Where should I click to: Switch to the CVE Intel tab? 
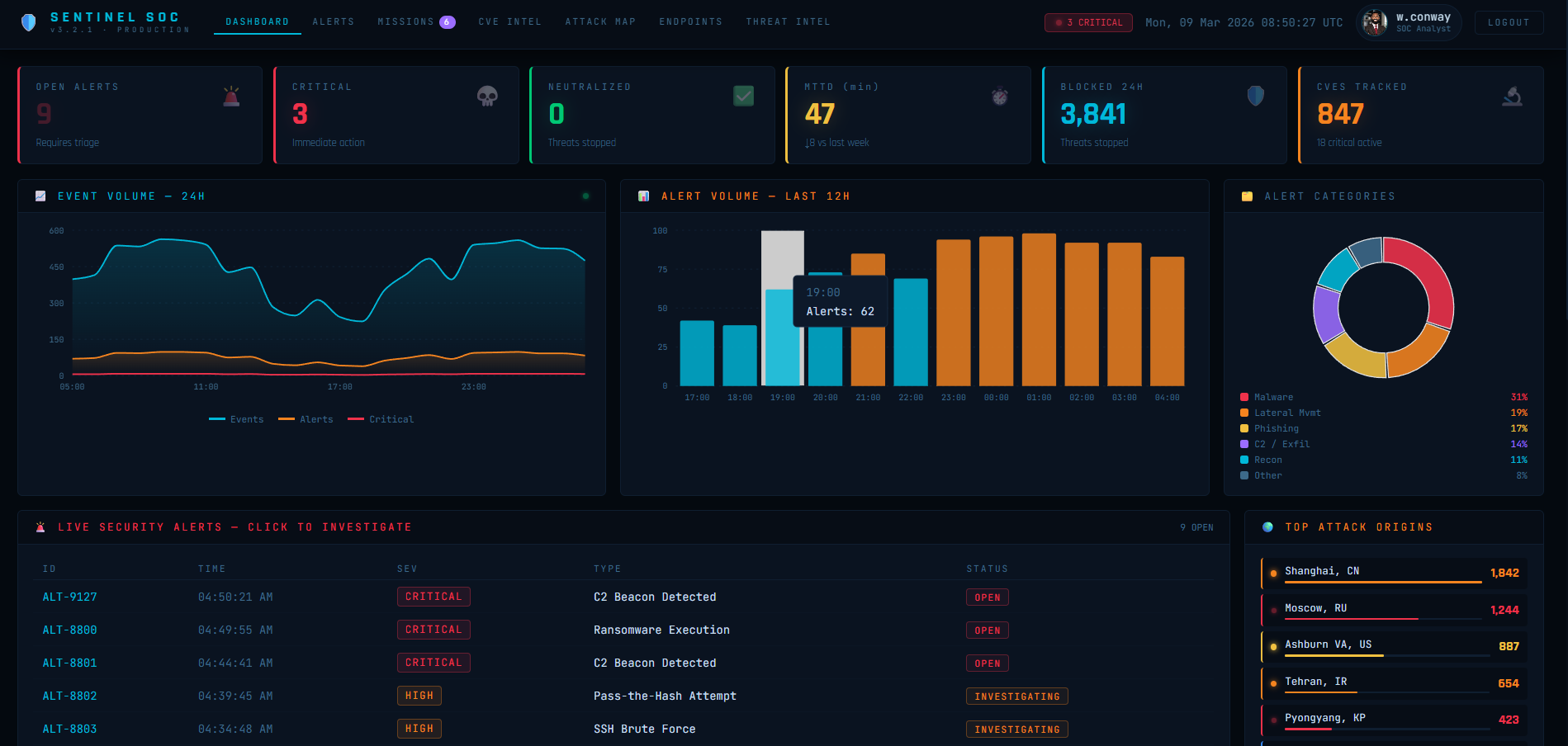(509, 22)
